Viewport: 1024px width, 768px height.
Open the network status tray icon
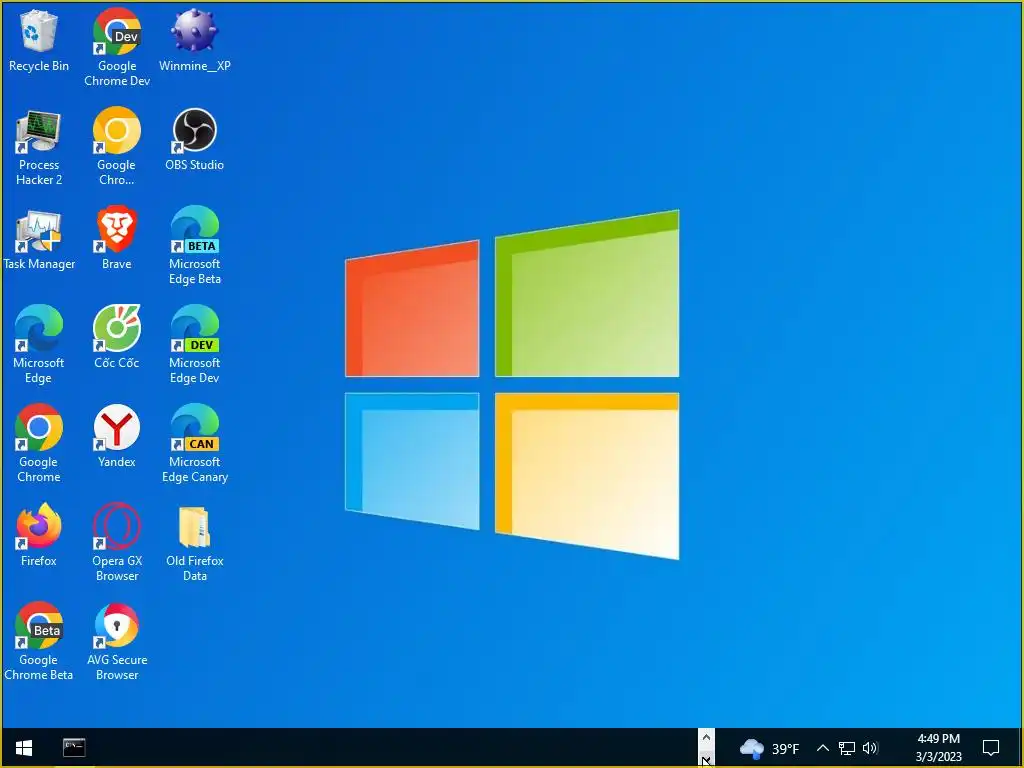pyautogui.click(x=847, y=748)
